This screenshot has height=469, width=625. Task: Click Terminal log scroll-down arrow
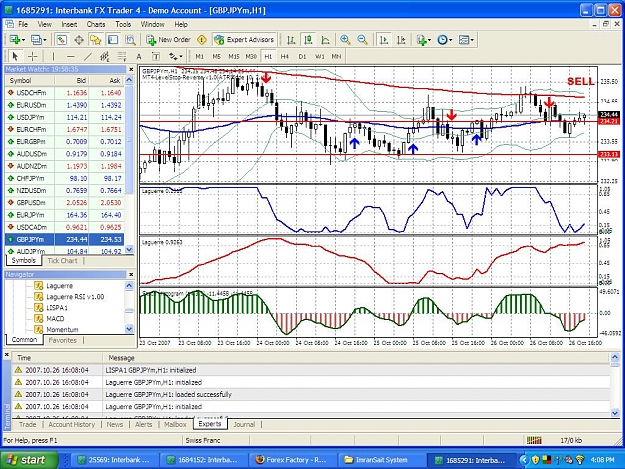point(615,413)
